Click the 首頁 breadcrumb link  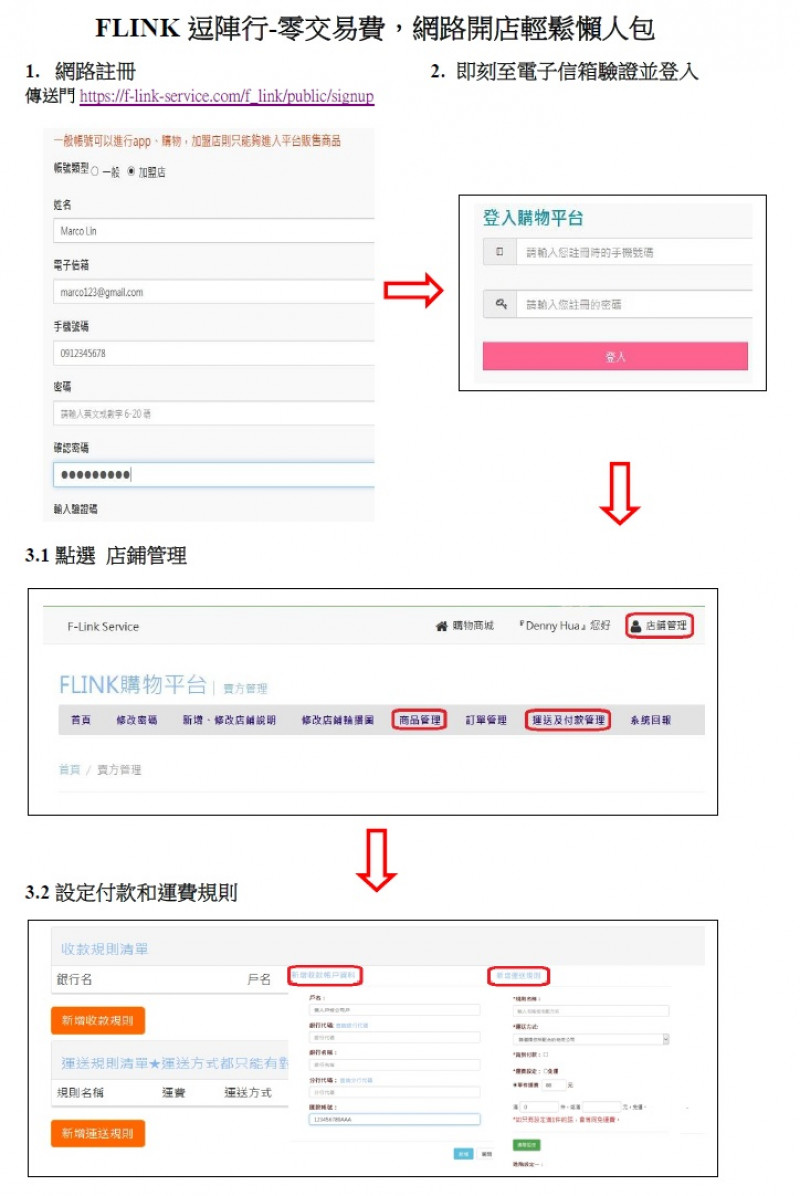[69, 770]
